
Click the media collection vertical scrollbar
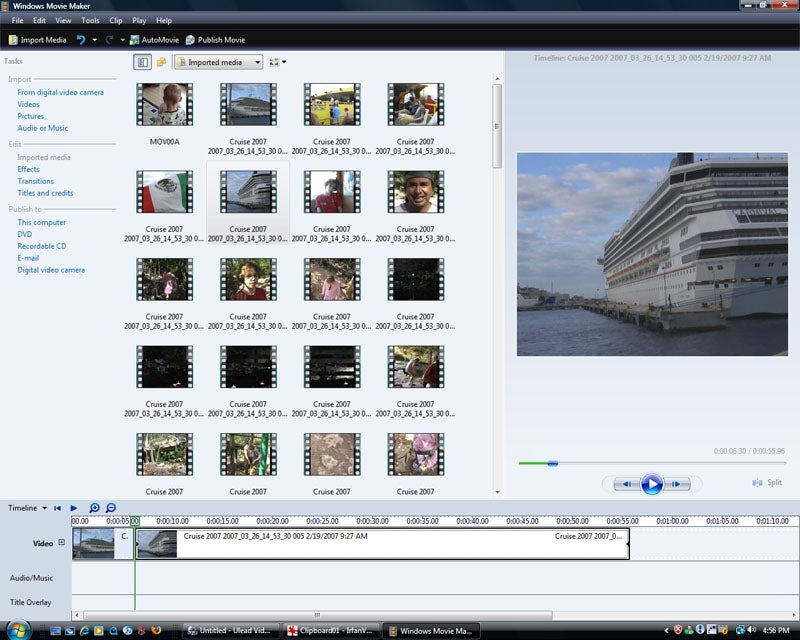point(497,126)
